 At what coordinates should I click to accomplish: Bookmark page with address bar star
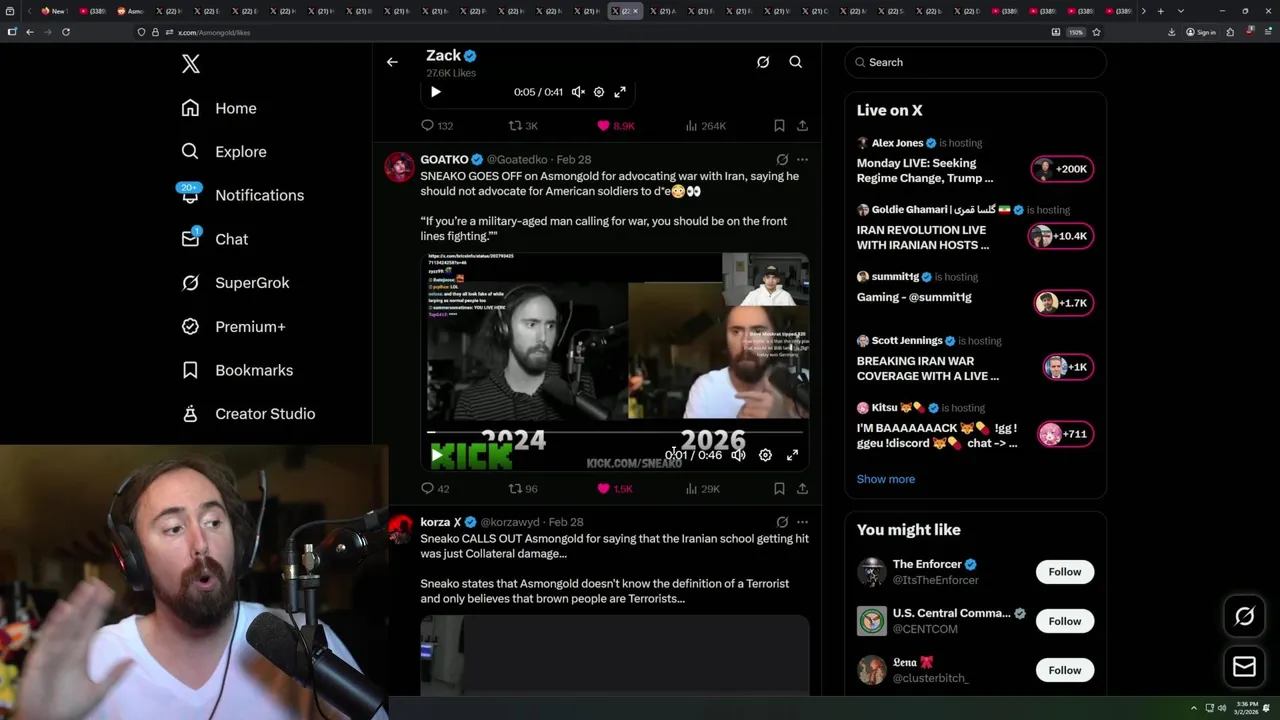pyautogui.click(x=1096, y=32)
